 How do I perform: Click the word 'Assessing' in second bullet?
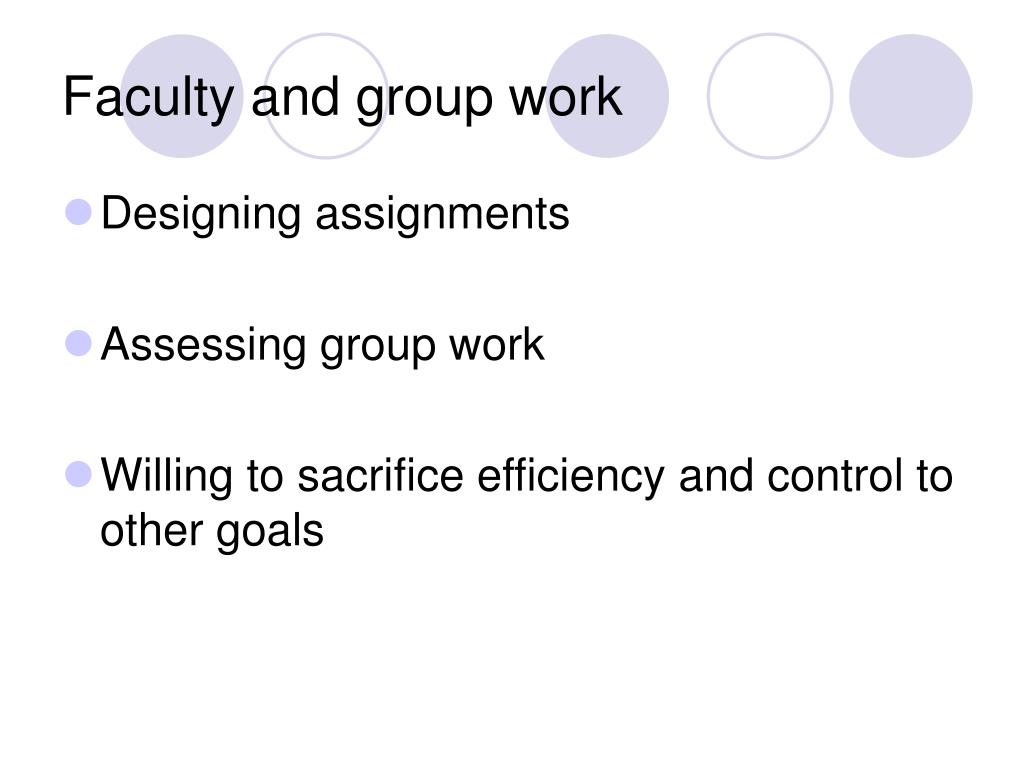click(x=203, y=345)
